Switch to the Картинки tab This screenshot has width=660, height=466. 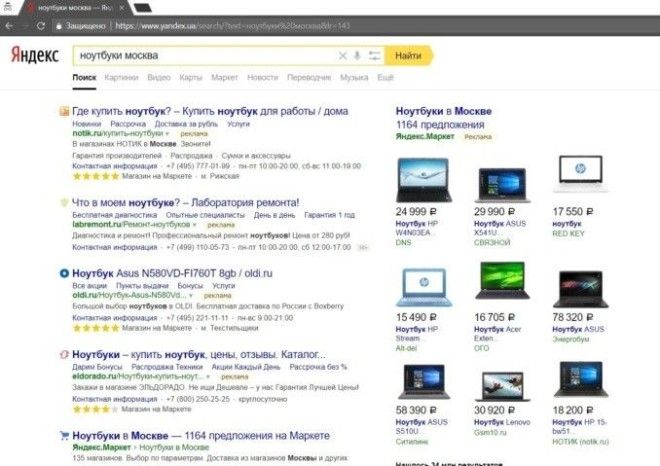pyautogui.click(x=121, y=77)
